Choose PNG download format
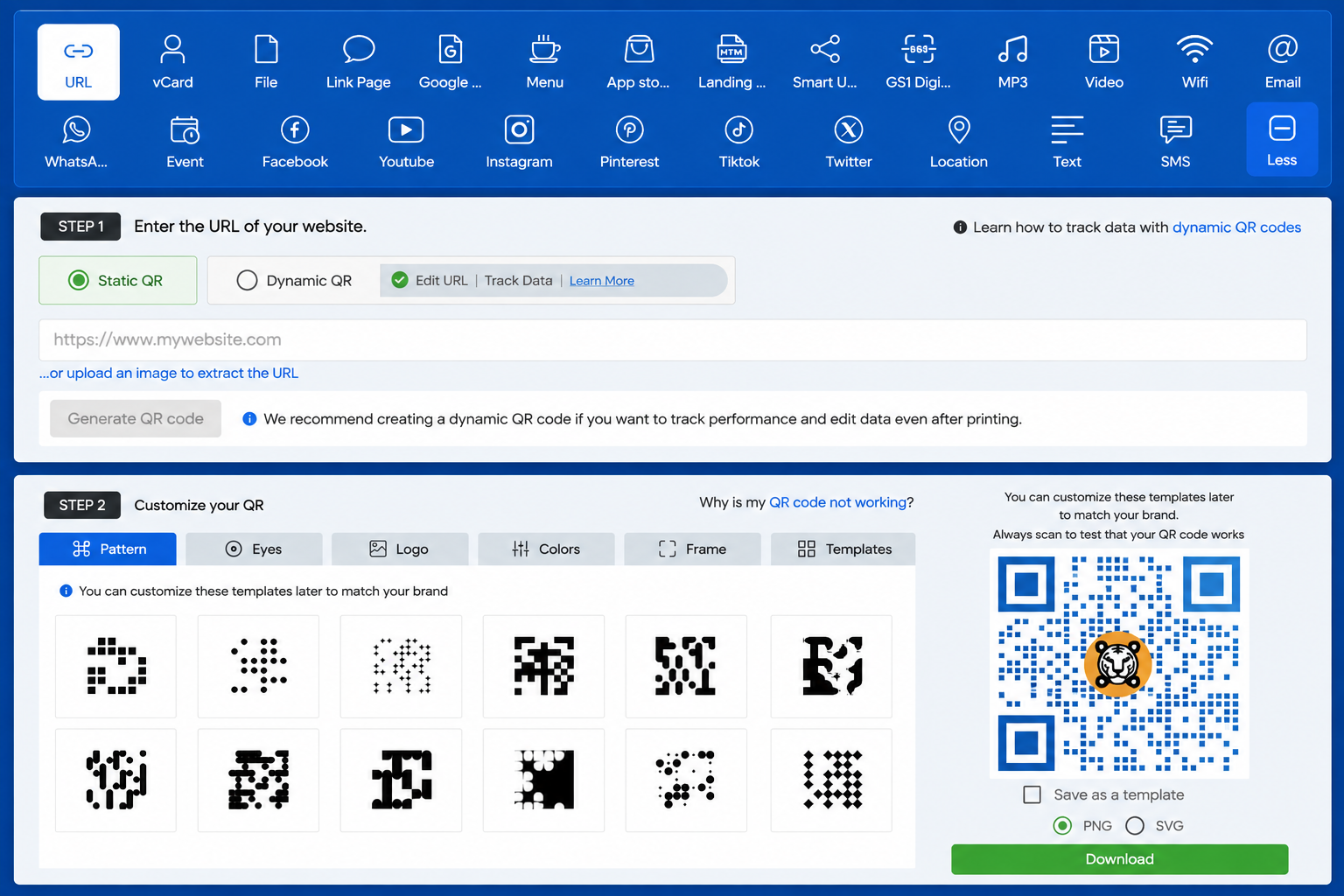Screen dimensions: 1344x896 point(1062,826)
